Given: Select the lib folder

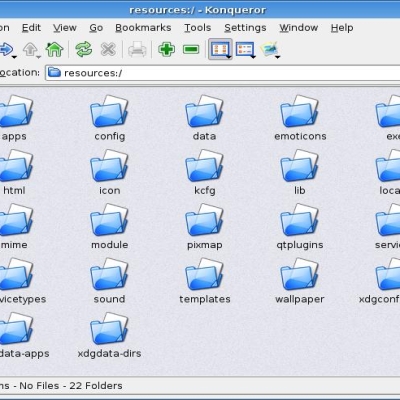Looking at the screenshot, I should pos(299,173).
